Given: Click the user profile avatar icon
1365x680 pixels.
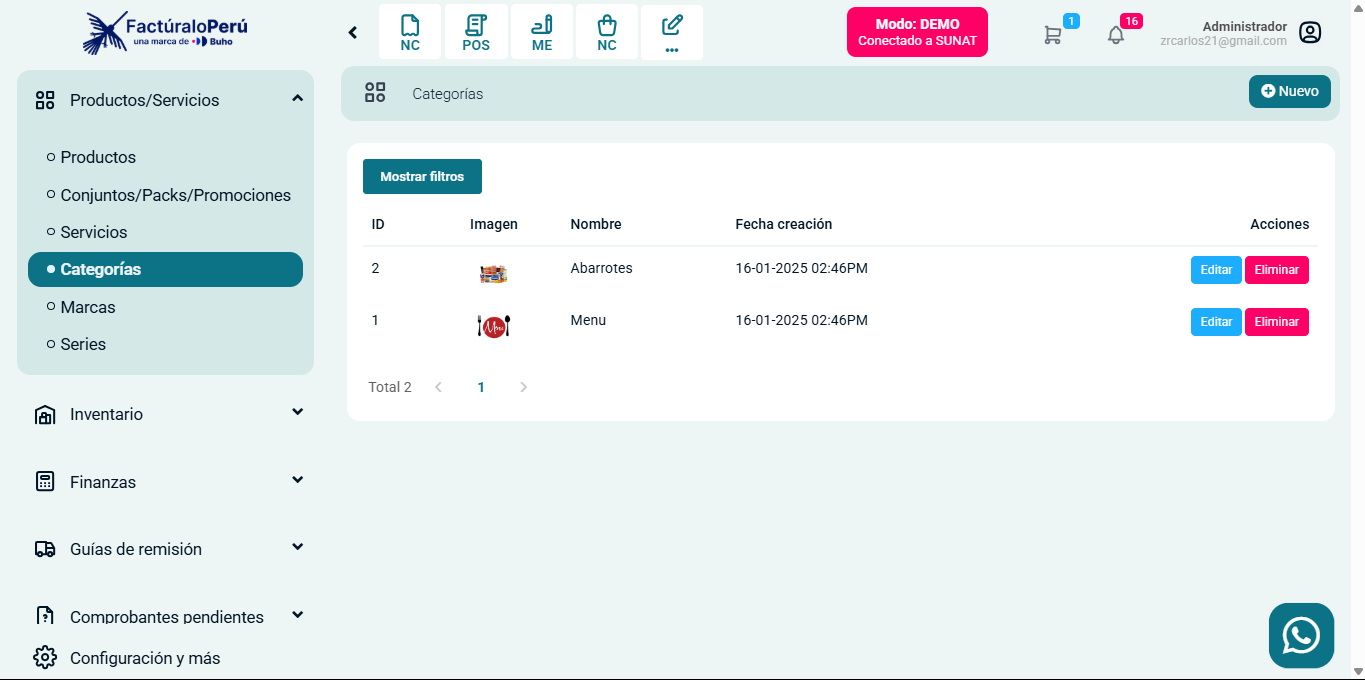Looking at the screenshot, I should click(1310, 33).
